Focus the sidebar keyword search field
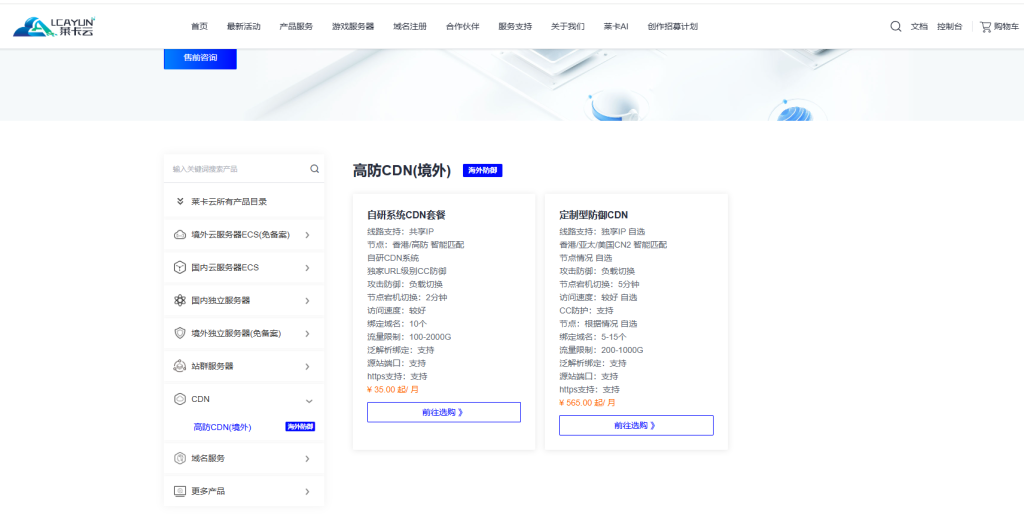The image size is (1024, 527). (236, 169)
